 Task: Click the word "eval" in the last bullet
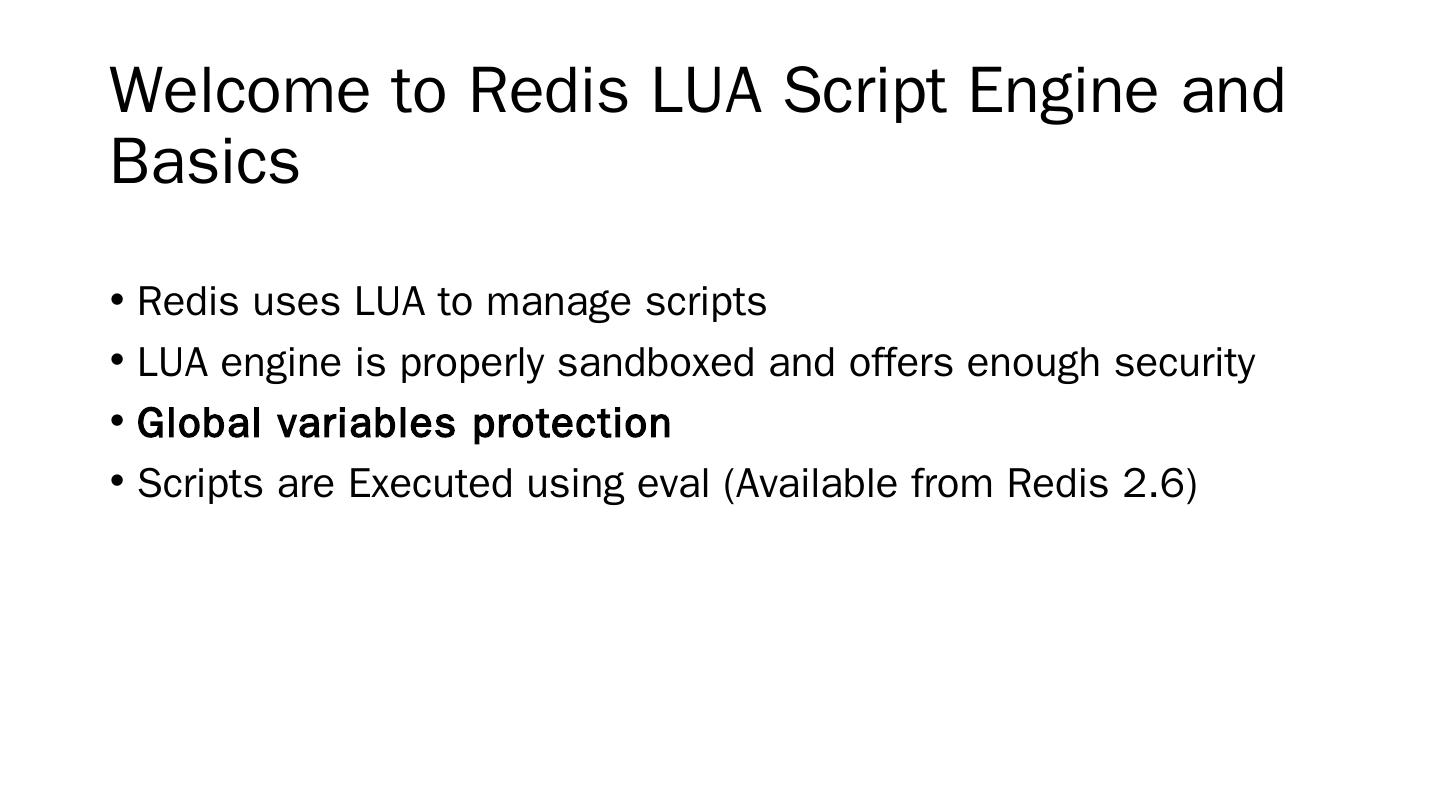tap(673, 484)
